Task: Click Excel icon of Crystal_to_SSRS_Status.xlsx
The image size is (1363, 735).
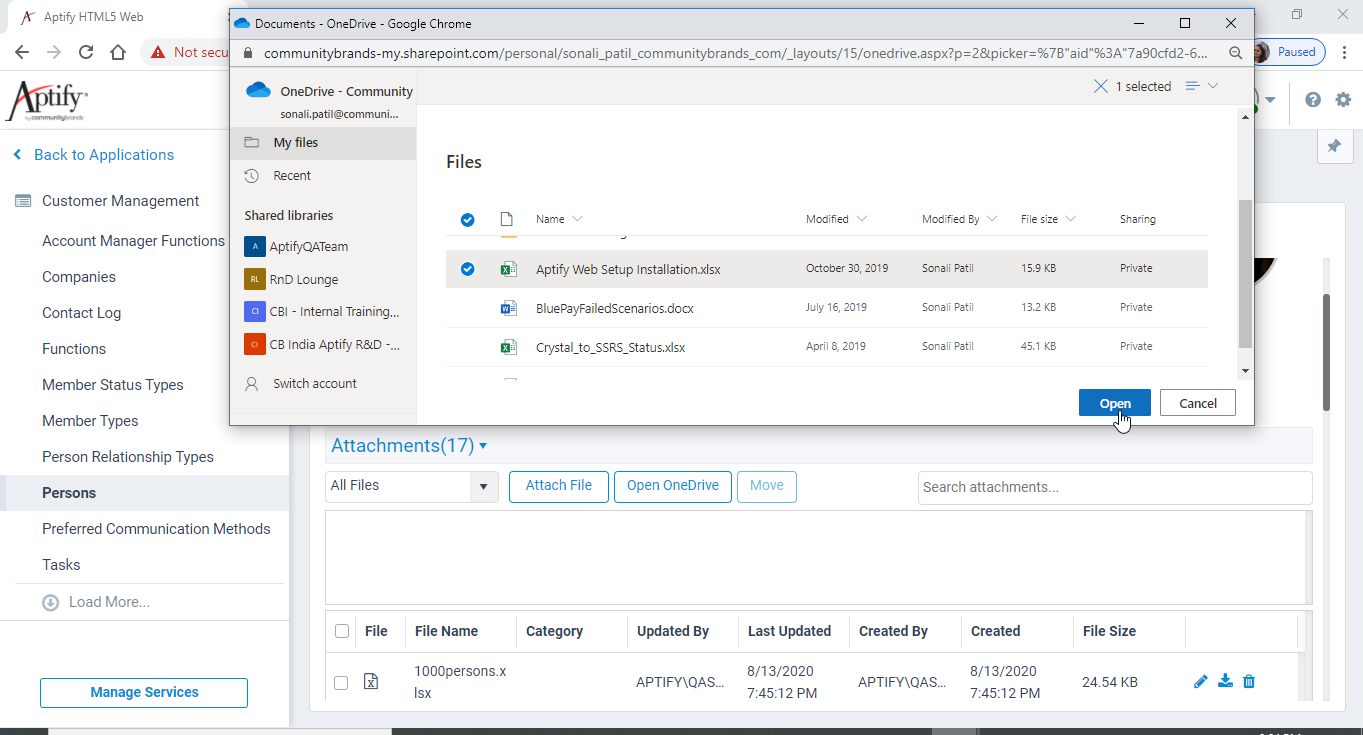Action: pyautogui.click(x=508, y=347)
